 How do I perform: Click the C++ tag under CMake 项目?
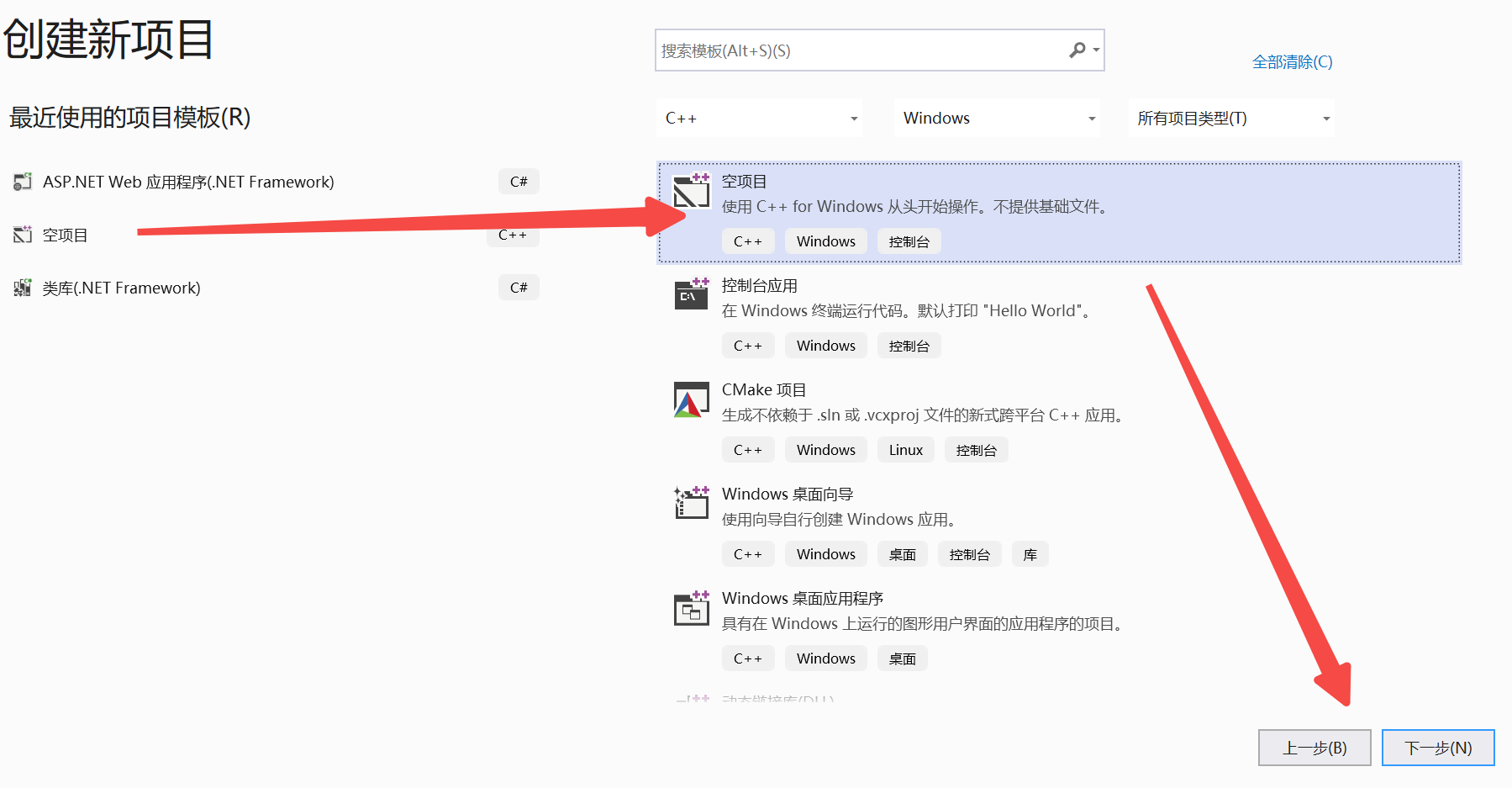coord(748,450)
